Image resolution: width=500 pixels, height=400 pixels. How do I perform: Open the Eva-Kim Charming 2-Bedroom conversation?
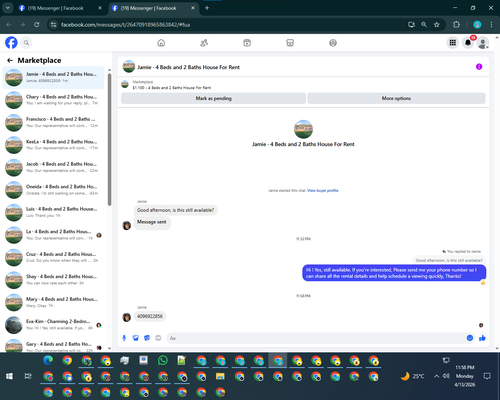tap(53, 325)
